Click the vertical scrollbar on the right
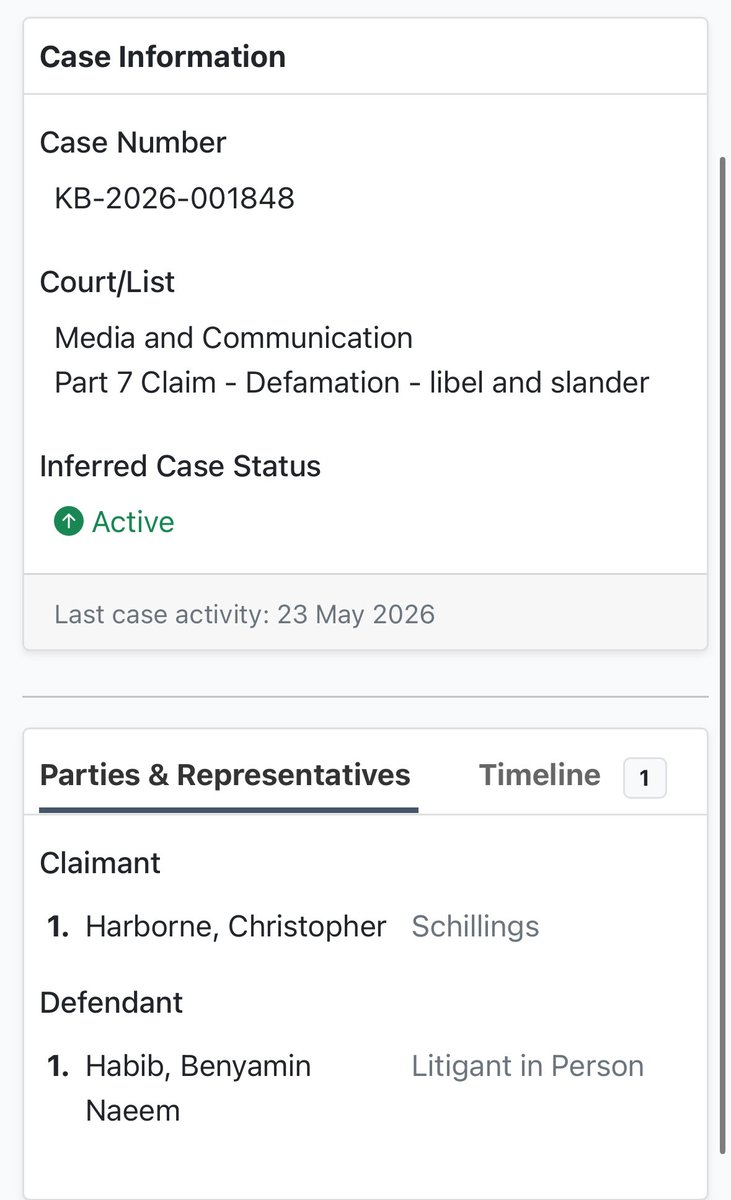This screenshot has height=1200, width=731. click(724, 655)
